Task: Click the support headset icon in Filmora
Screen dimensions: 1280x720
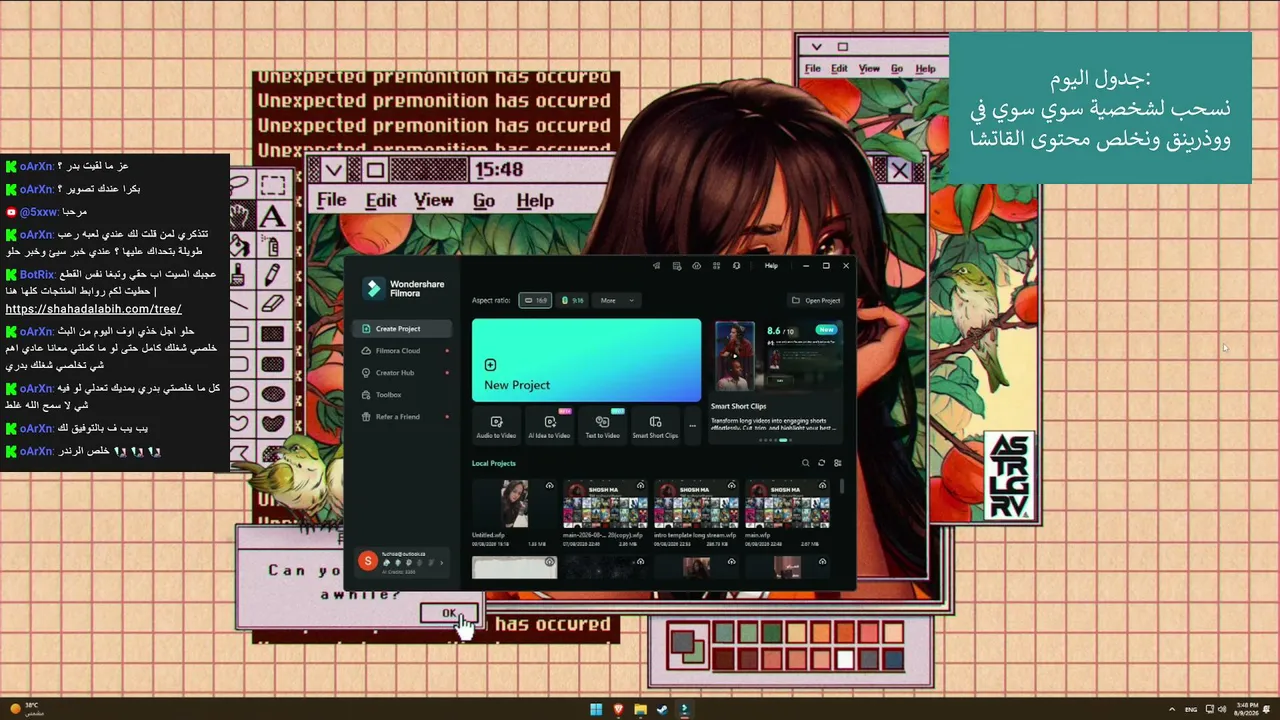Action: tap(736, 266)
